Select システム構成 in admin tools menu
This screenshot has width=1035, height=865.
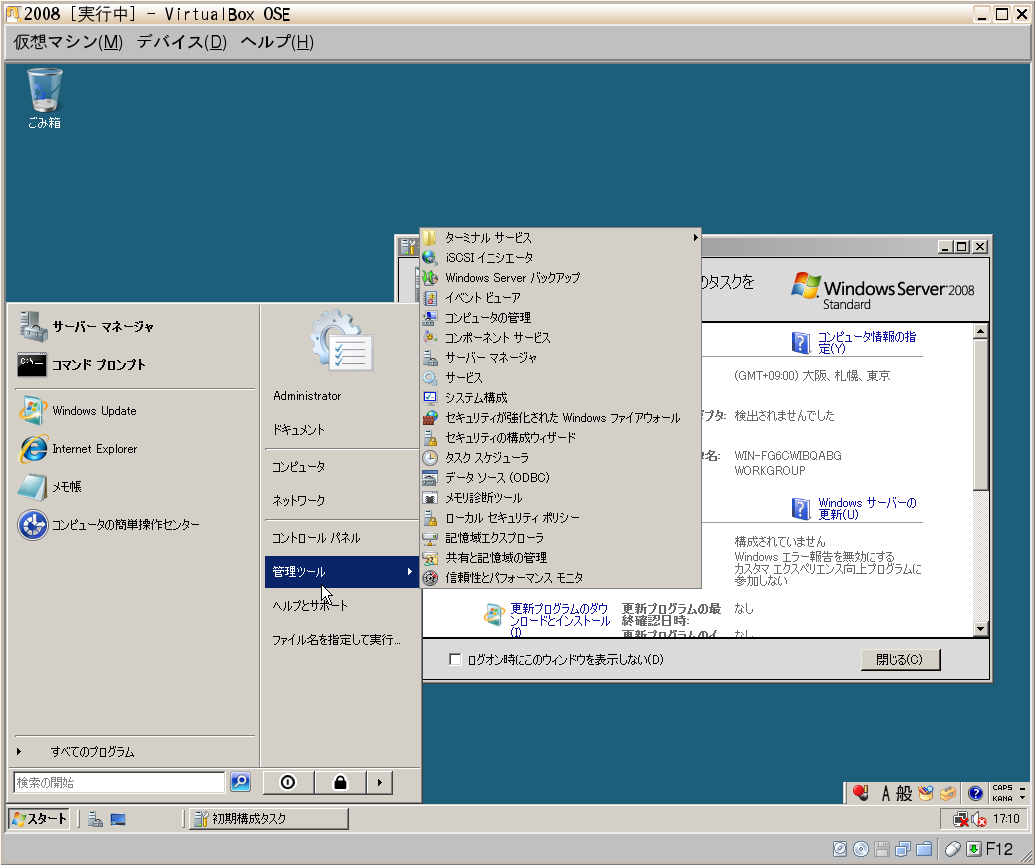[560, 398]
